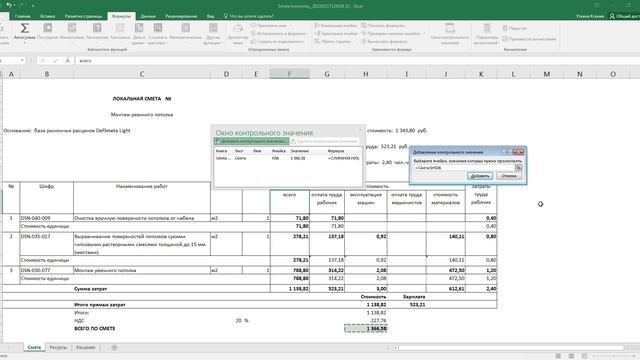This screenshot has width=640, height=360.
Task: Click the Отмена button in dialog
Action: (509, 176)
